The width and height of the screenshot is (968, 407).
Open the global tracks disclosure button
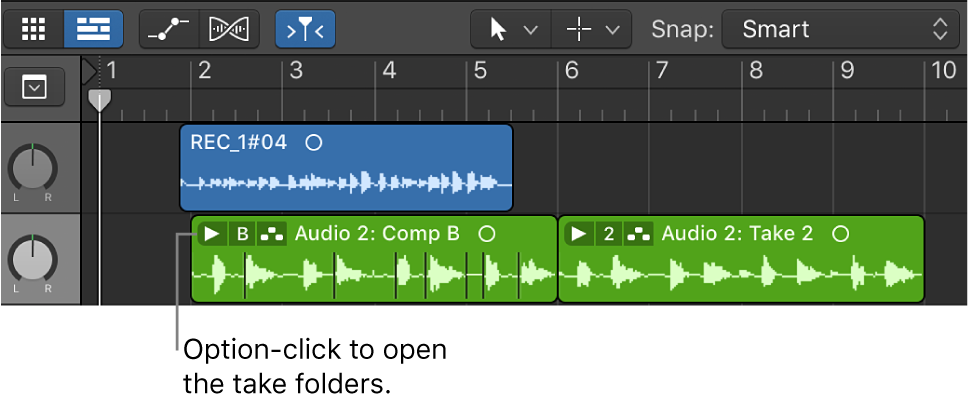(35, 88)
